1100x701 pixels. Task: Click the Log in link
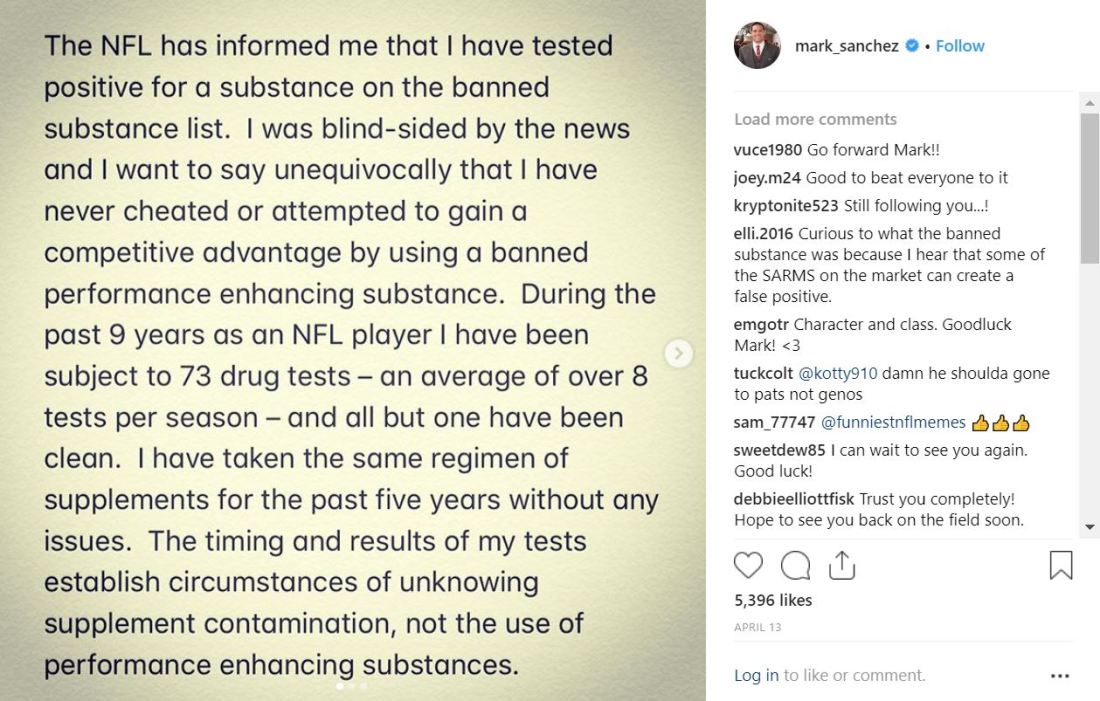(756, 676)
